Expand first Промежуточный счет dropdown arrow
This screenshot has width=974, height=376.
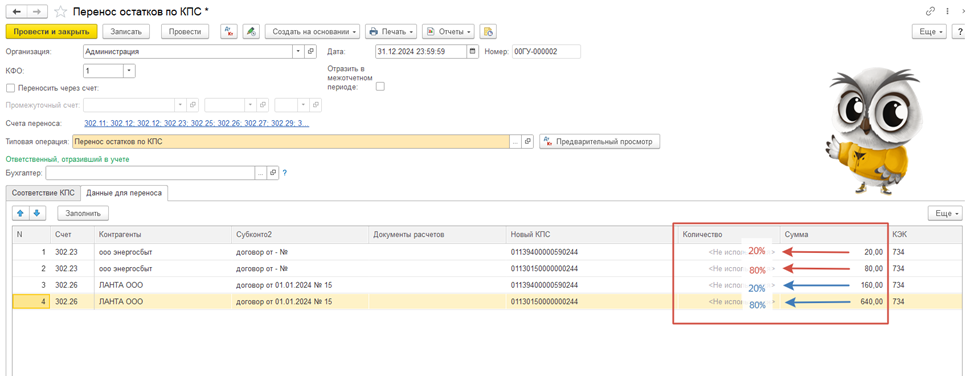(180, 104)
